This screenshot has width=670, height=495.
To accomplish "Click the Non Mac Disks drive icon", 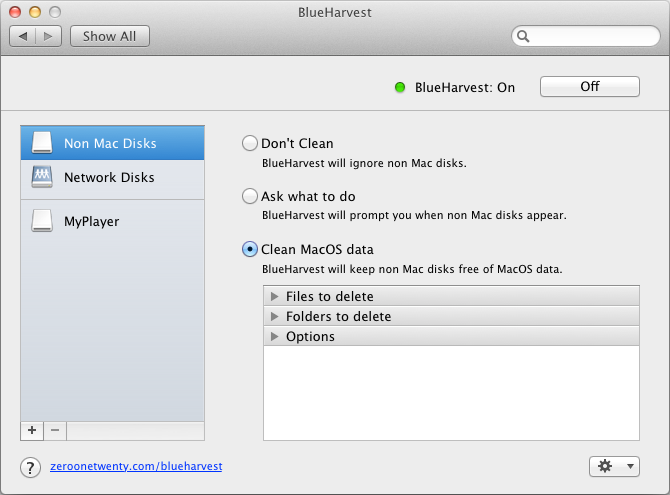I will (x=42, y=142).
